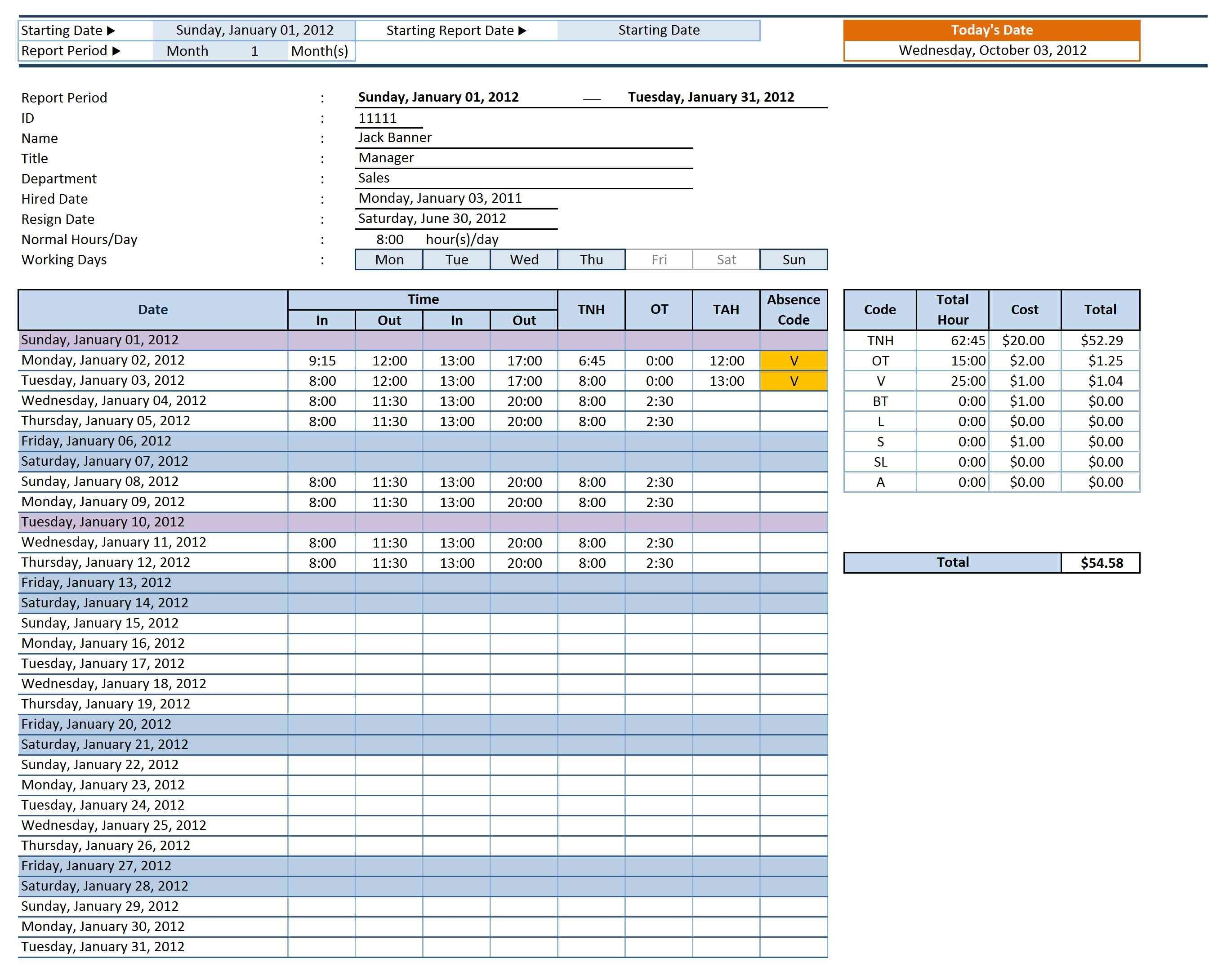Image resolution: width=1222 pixels, height=980 pixels.
Task: Edit the employee Name field Jack Banner
Action: (x=394, y=138)
